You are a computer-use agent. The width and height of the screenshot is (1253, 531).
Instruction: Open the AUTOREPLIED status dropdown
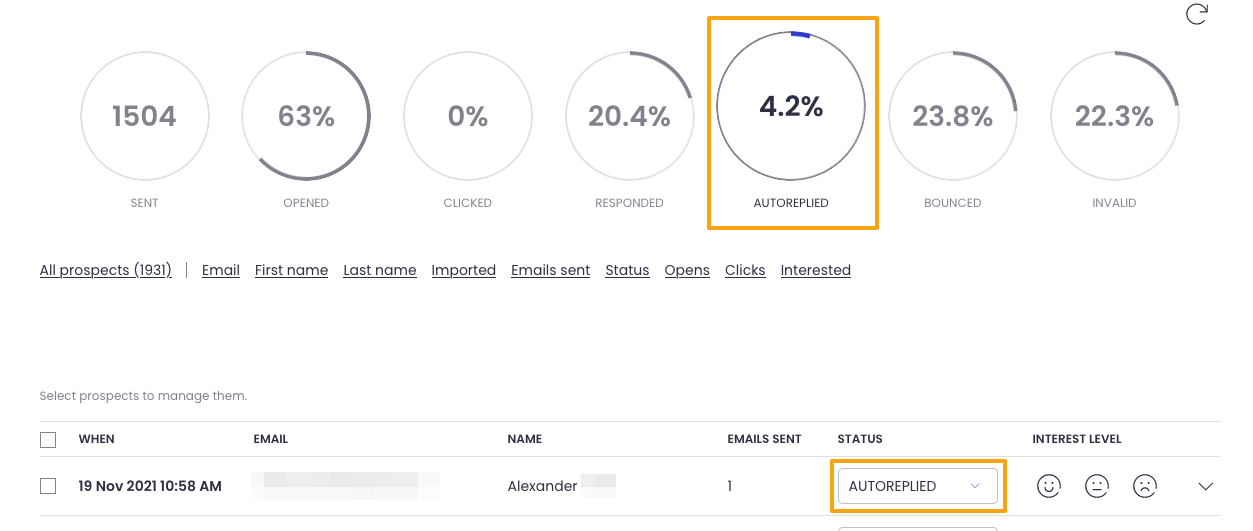tap(917, 486)
